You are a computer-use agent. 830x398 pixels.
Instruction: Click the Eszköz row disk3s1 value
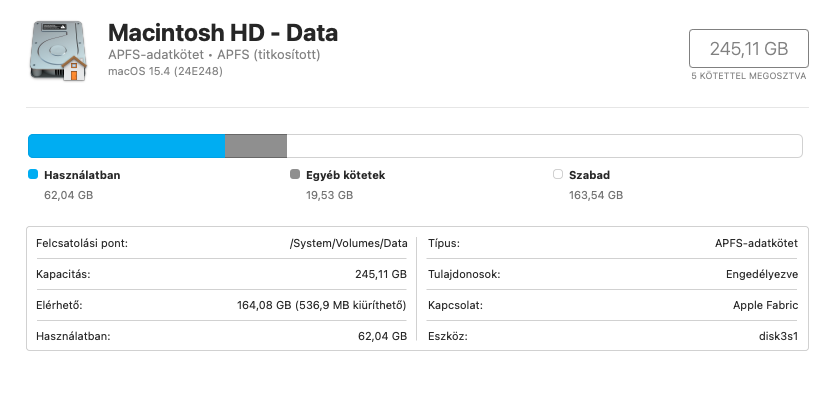(x=778, y=336)
